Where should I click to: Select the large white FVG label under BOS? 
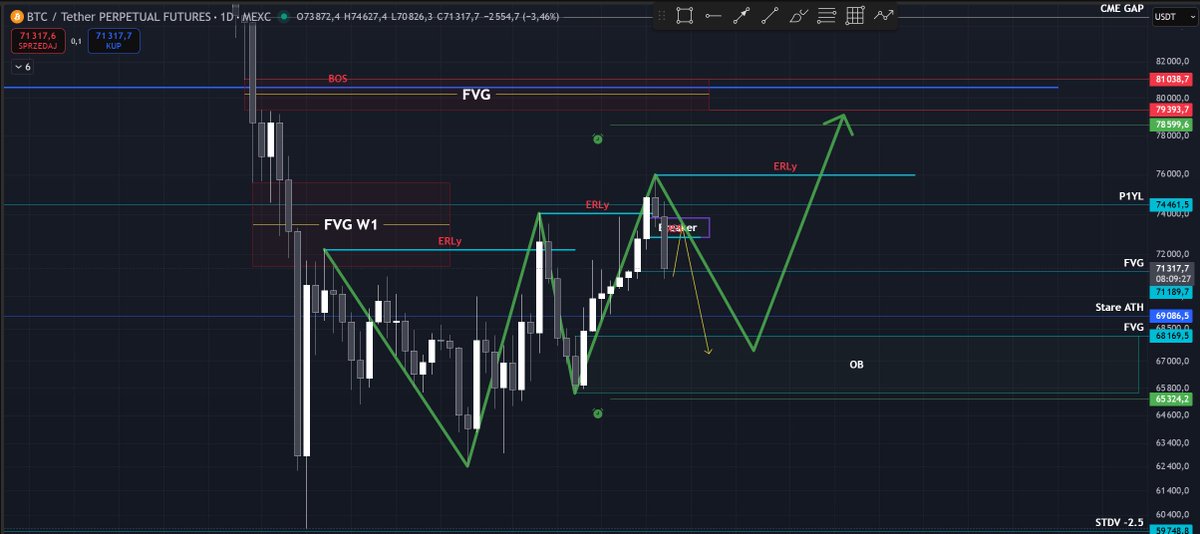click(x=476, y=95)
